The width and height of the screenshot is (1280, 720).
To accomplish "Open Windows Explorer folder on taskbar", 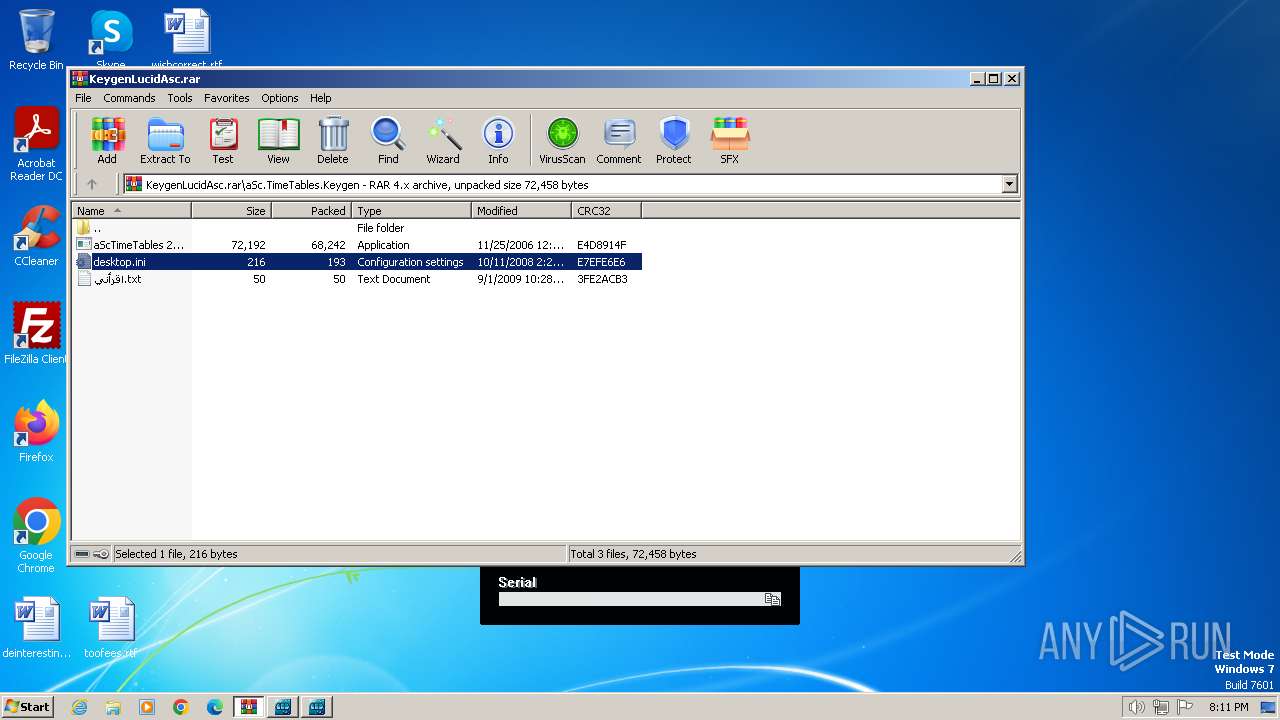I will (113, 707).
